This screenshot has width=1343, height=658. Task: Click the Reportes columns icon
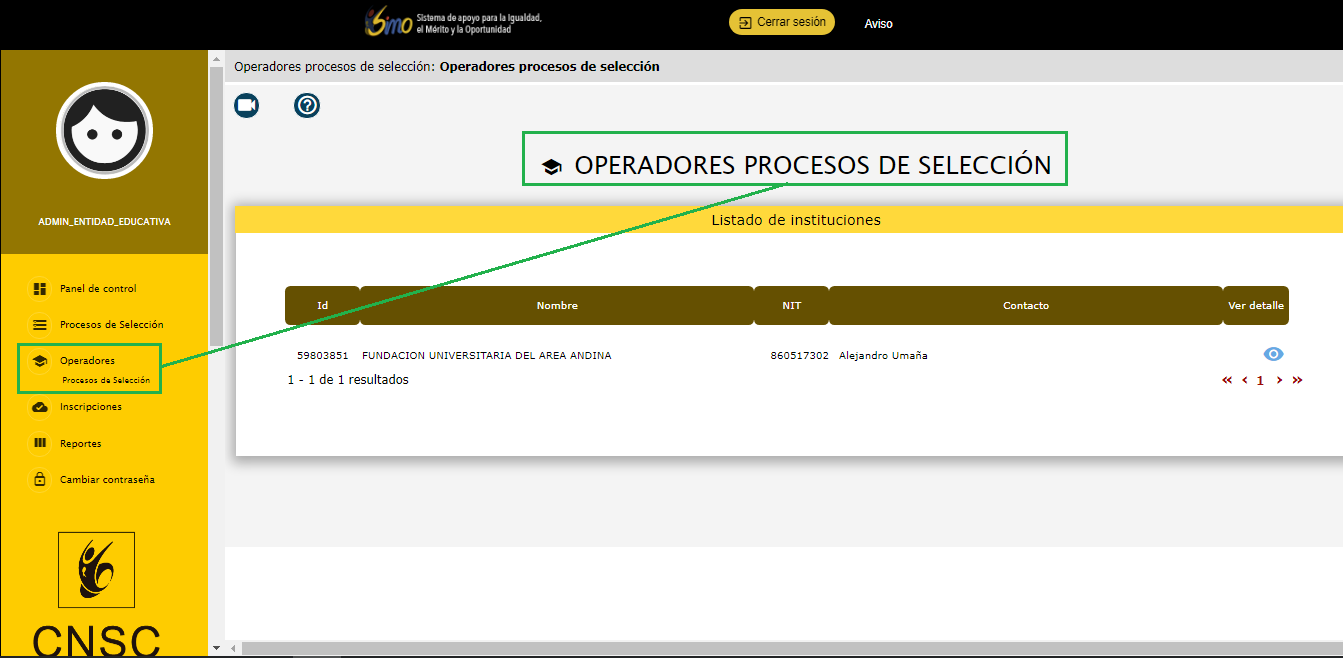pos(40,443)
